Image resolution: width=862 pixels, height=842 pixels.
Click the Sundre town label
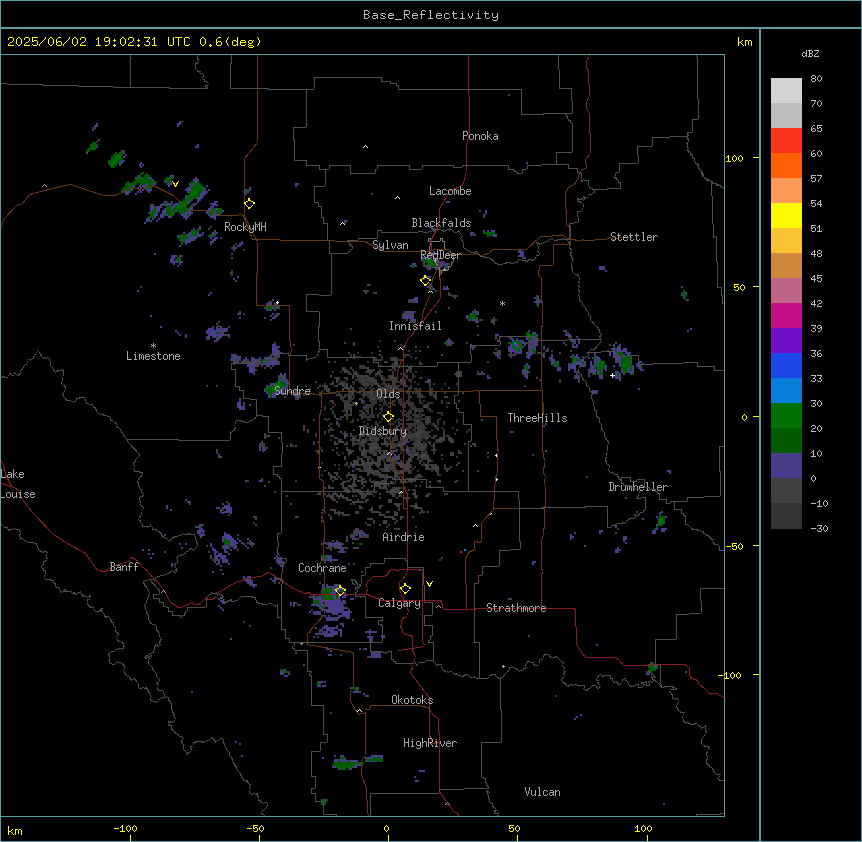coord(292,391)
